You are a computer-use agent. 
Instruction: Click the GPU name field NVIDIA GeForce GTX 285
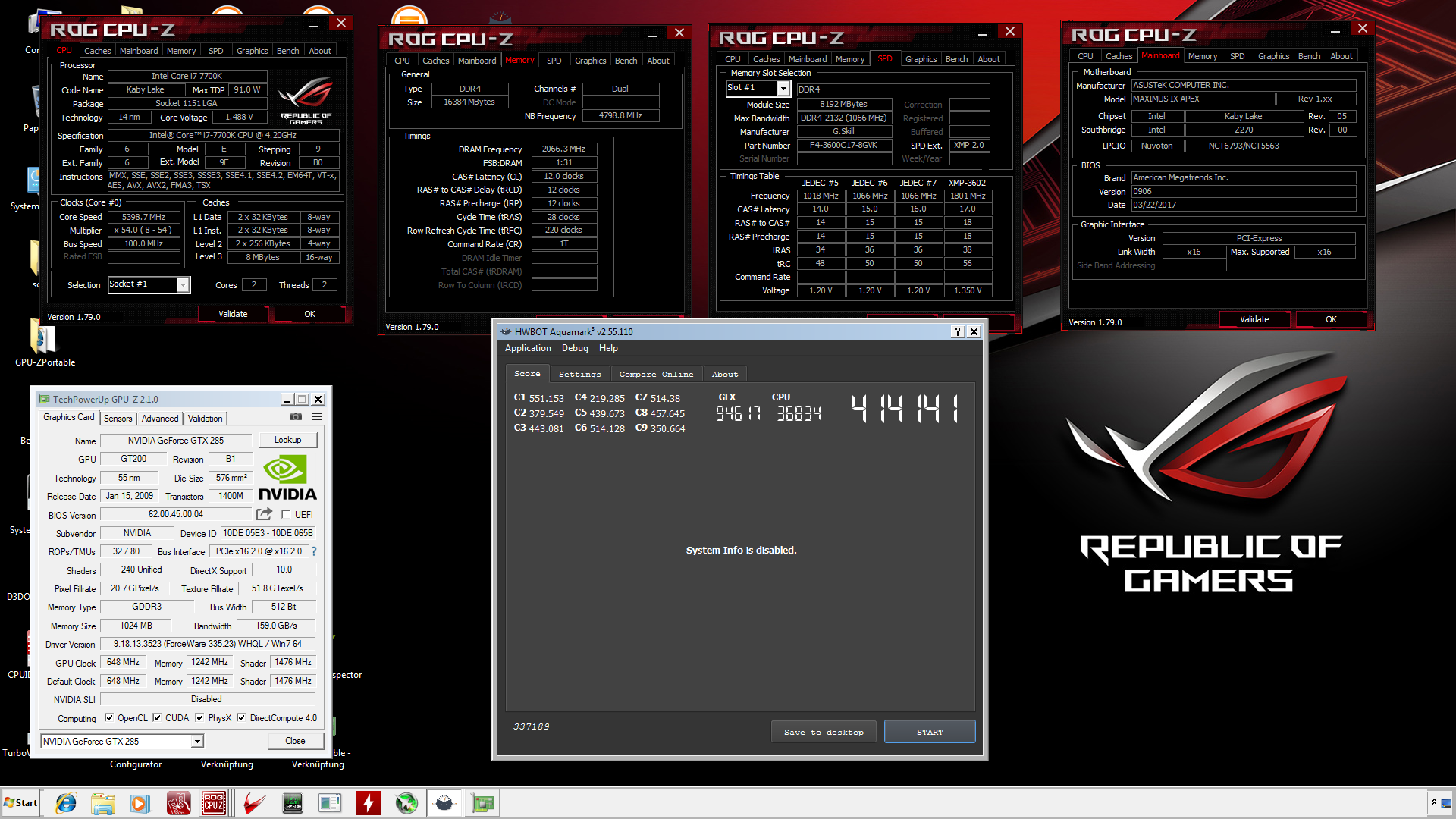[176, 440]
